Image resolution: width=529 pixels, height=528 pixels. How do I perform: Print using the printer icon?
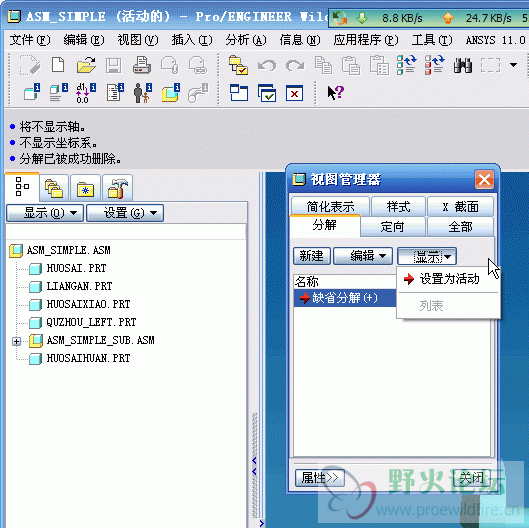[142, 65]
